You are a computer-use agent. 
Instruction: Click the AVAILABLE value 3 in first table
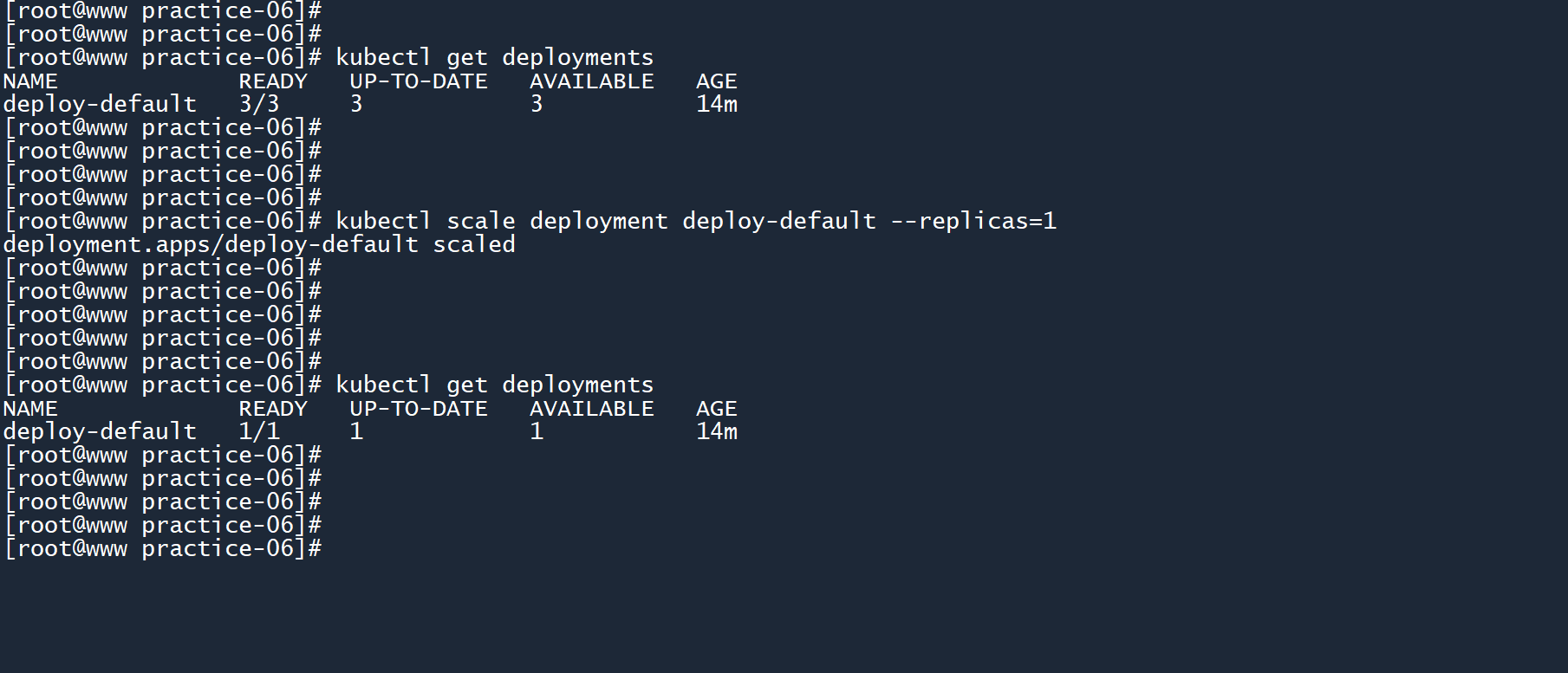[537, 105]
